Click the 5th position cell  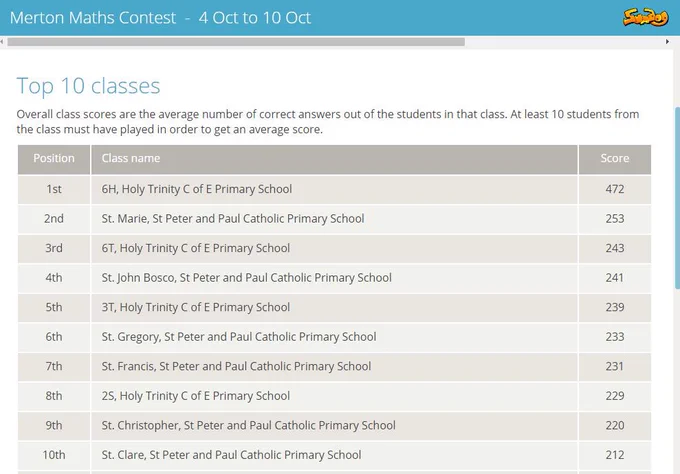tap(54, 307)
